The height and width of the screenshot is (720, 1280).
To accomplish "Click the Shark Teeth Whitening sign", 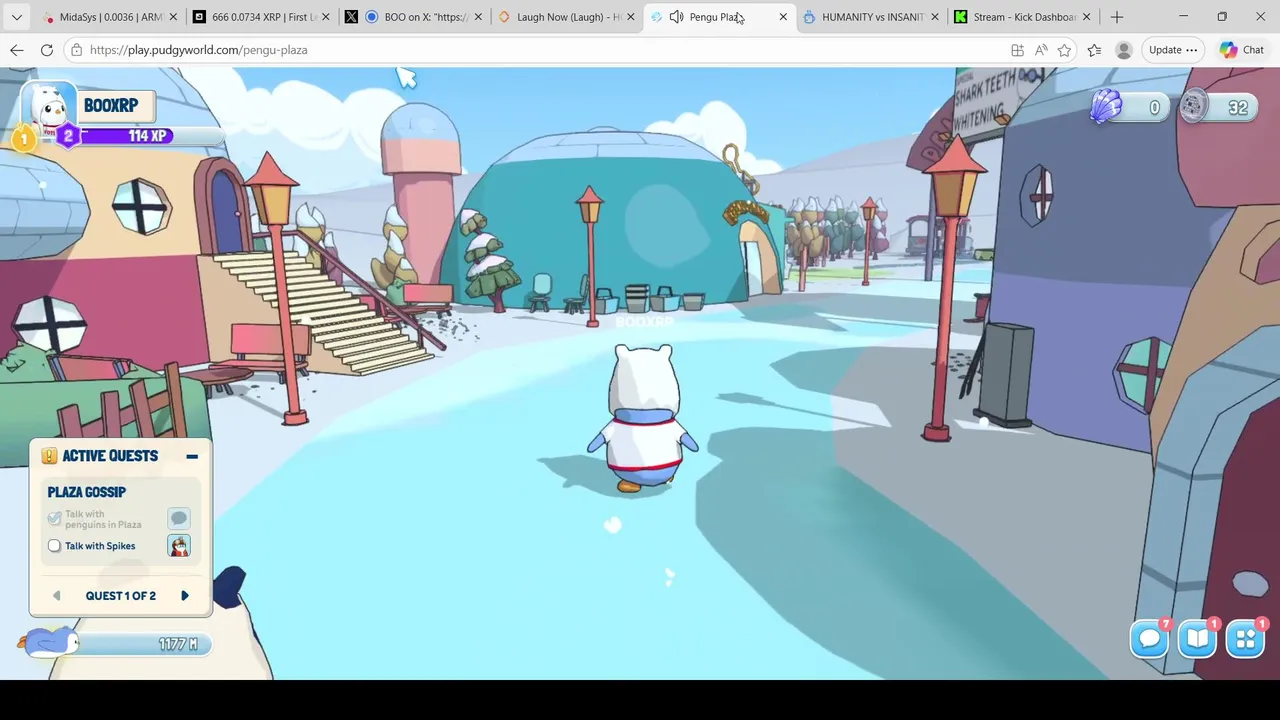I will click(x=986, y=103).
